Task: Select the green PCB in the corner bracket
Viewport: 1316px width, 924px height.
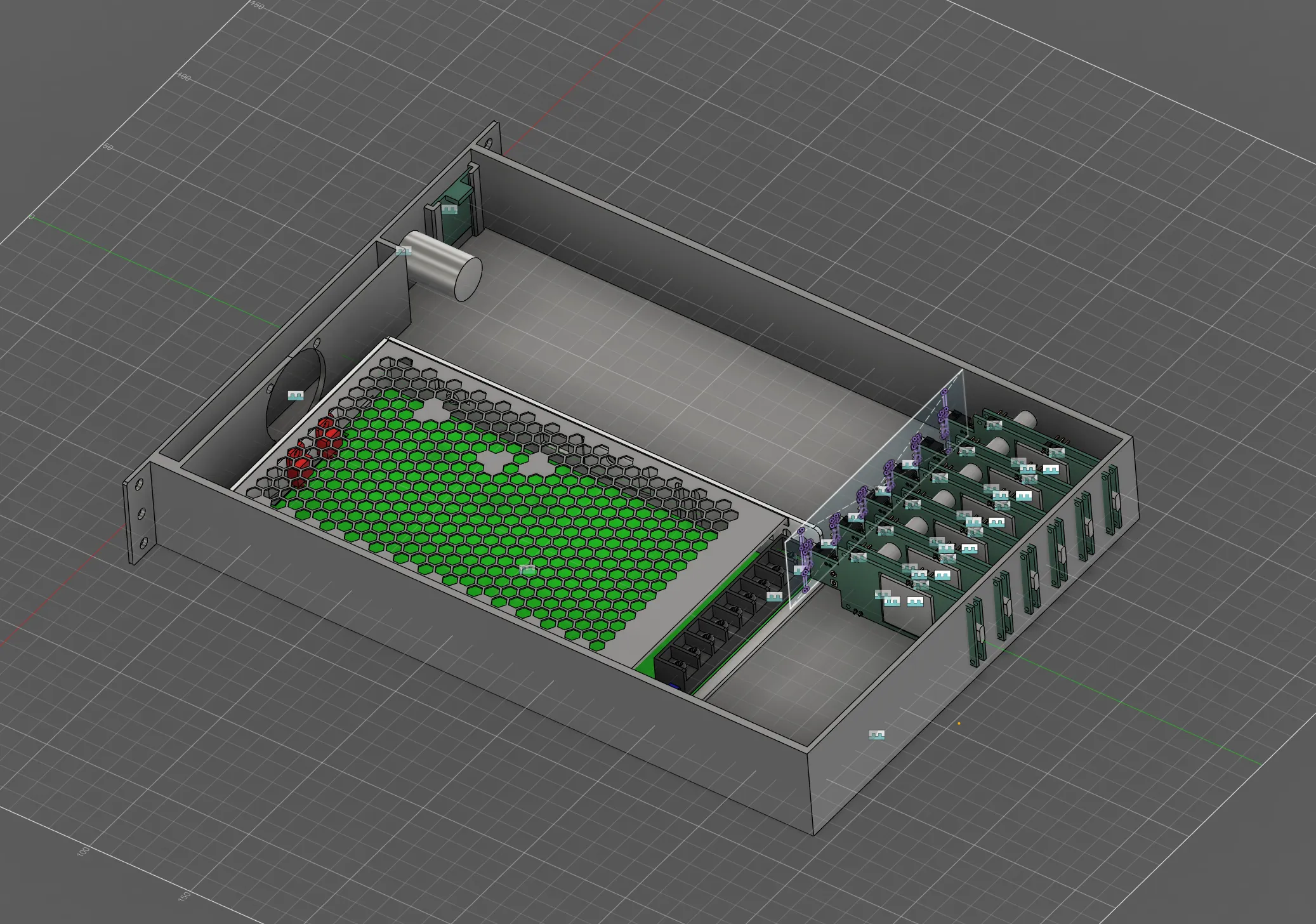Action: click(x=458, y=209)
